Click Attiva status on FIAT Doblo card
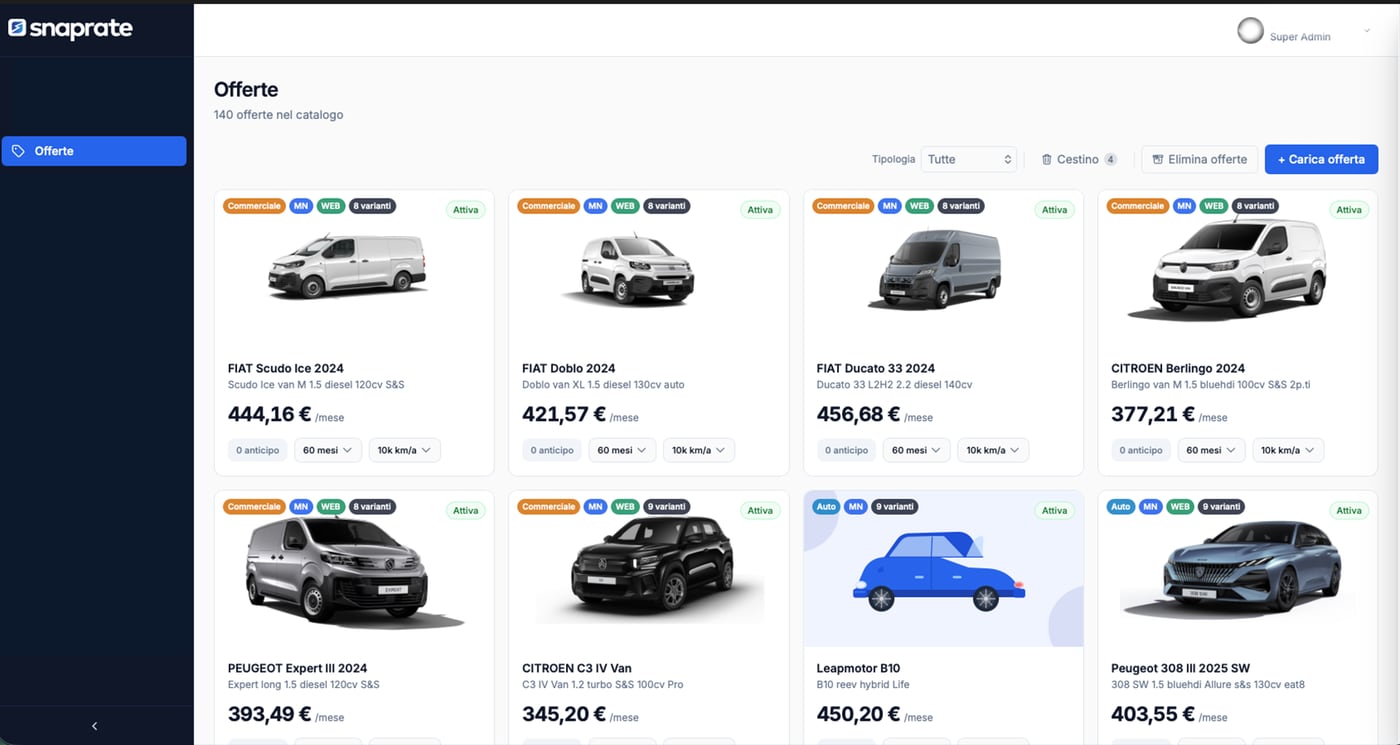The width and height of the screenshot is (1400, 745). click(760, 210)
